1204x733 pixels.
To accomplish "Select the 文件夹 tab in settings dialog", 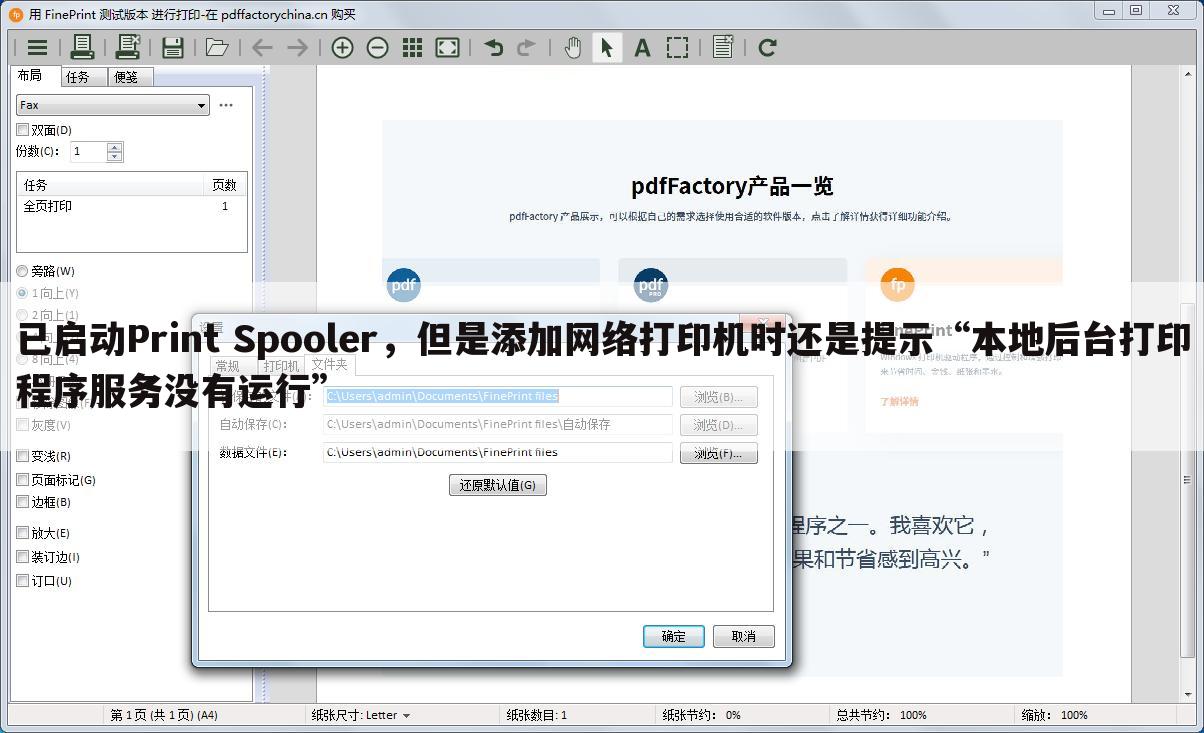I will [x=329, y=365].
